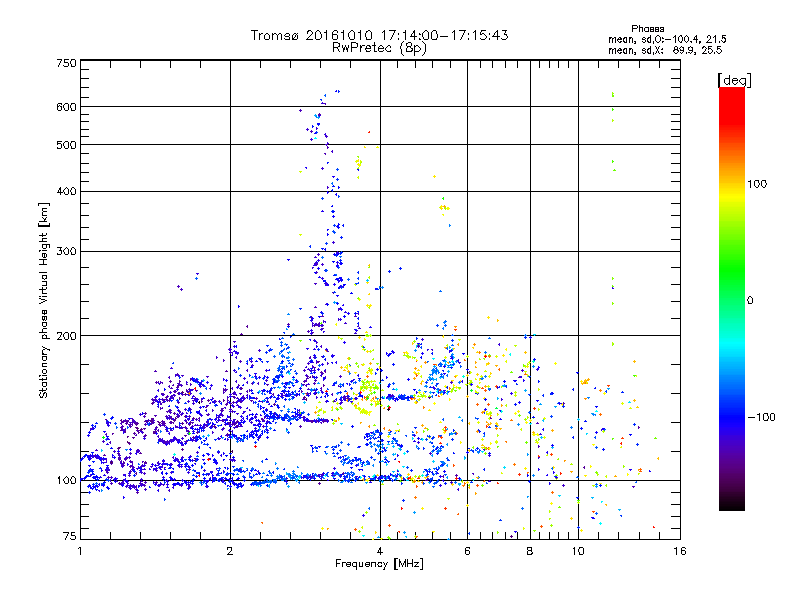This screenshot has height=600, width=800.
Task: Click the frequency axis tick label 10
Action: click(578, 552)
